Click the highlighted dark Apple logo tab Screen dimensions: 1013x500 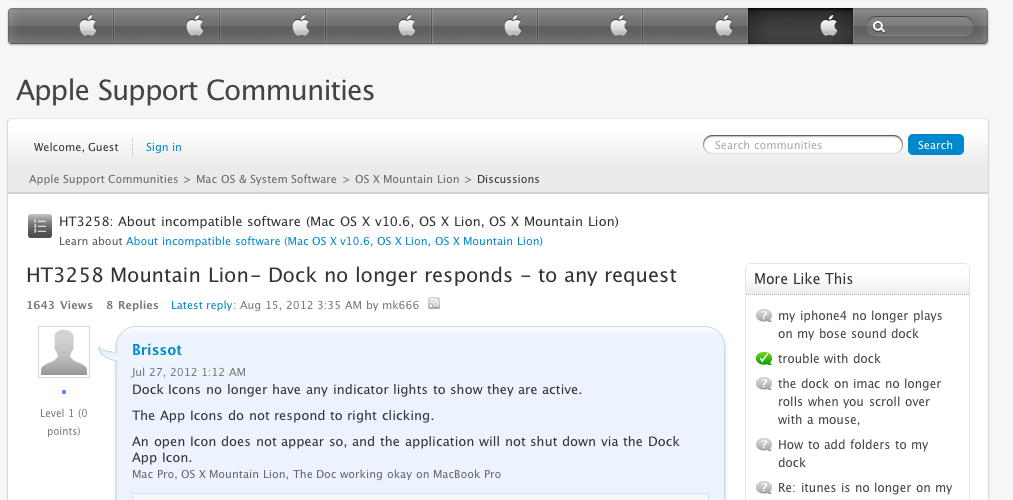(828, 27)
